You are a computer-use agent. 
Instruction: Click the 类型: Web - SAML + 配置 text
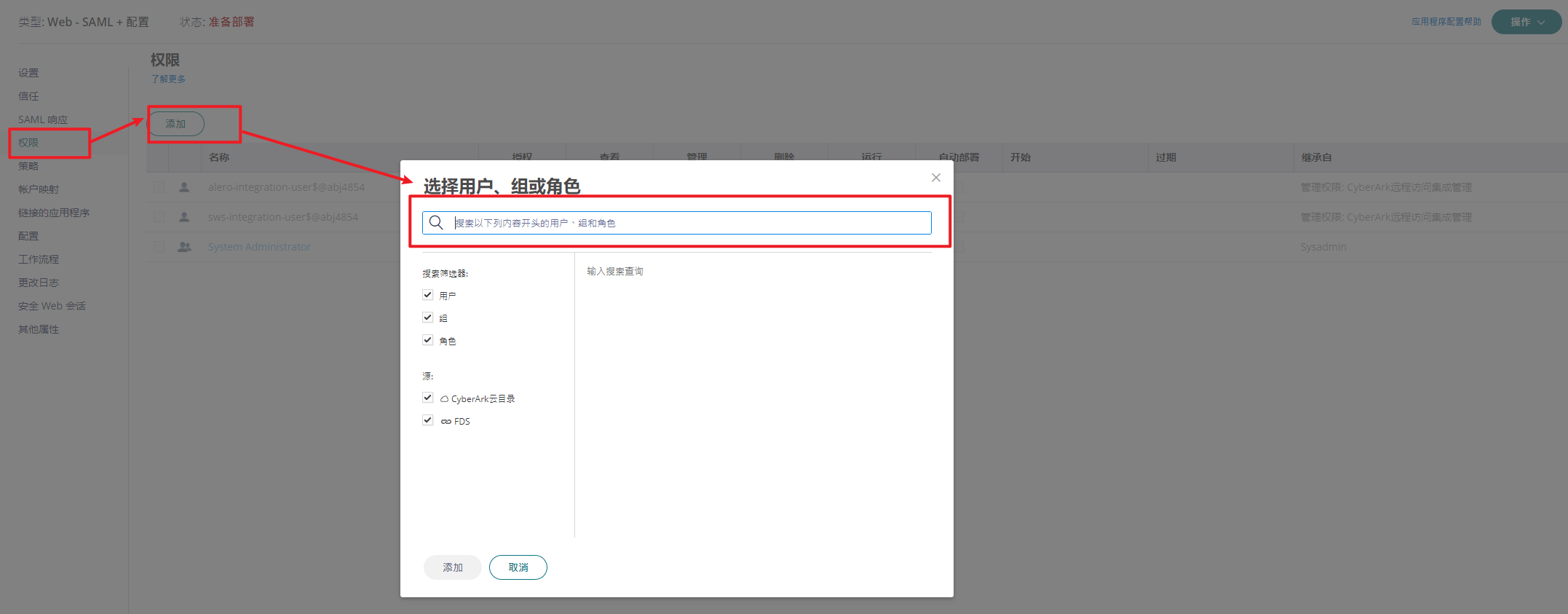point(84,22)
